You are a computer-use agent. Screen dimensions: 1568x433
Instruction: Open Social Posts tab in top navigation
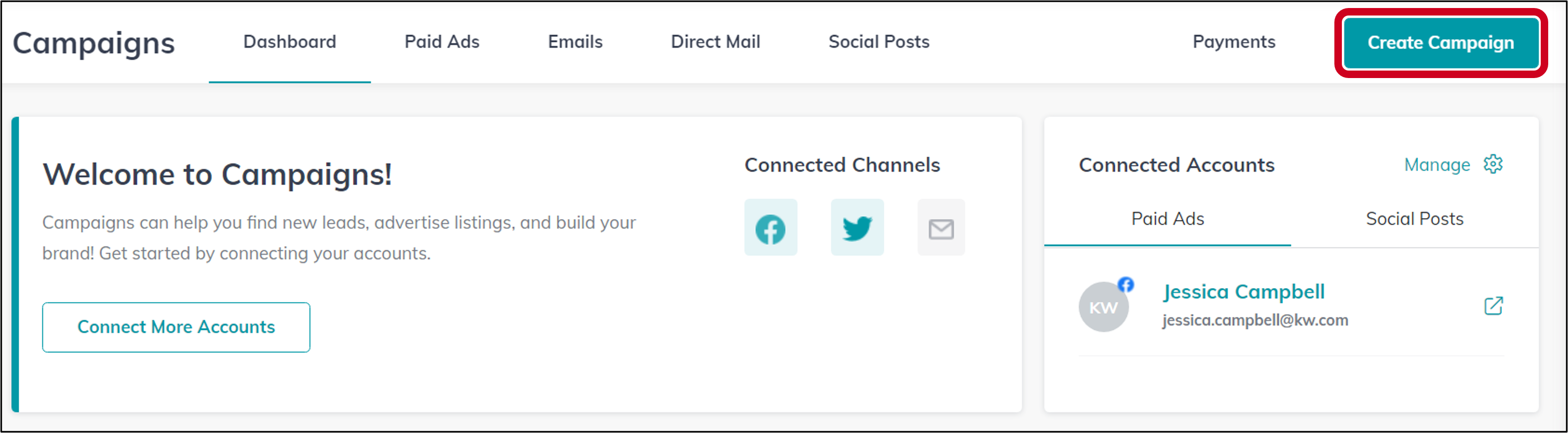879,42
